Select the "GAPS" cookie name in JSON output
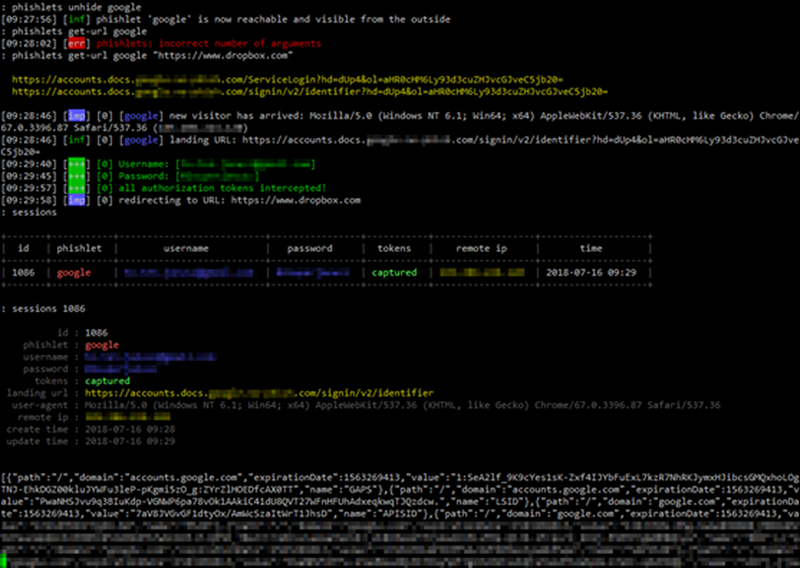 click(x=360, y=490)
